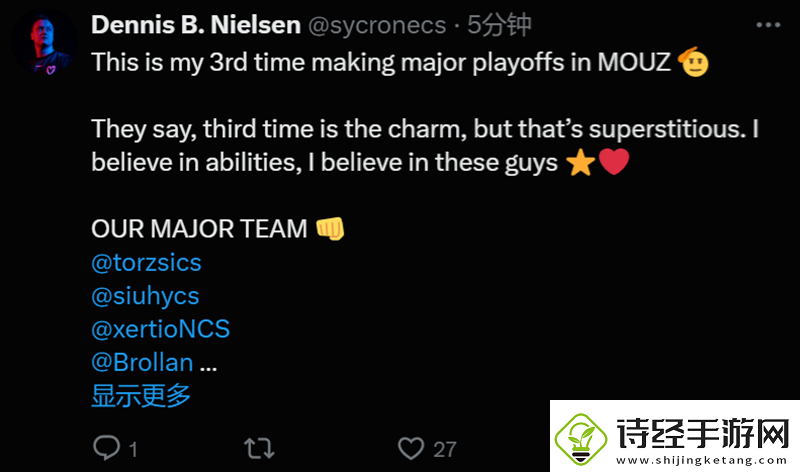Click the saluting face emoji after MOUZ
The image size is (800, 472).
point(693,62)
